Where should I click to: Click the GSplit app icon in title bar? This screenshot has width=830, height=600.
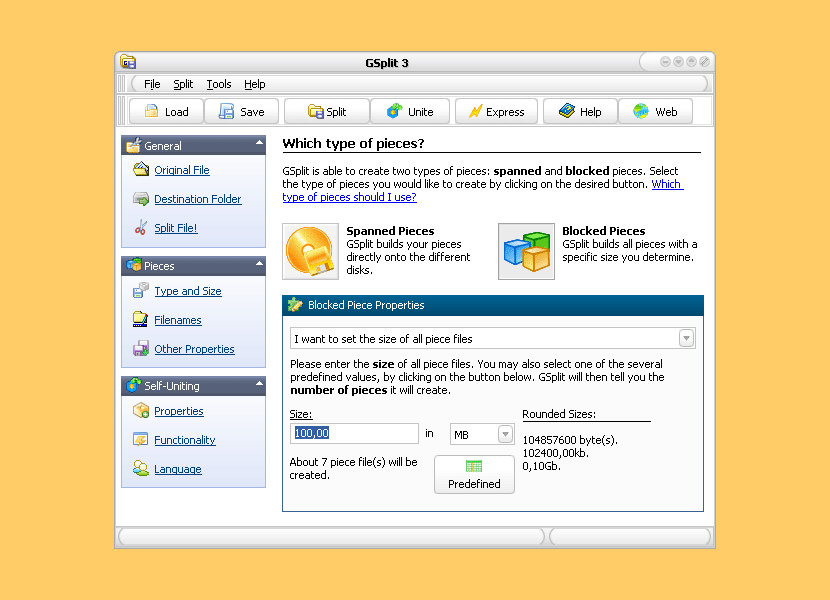[128, 62]
